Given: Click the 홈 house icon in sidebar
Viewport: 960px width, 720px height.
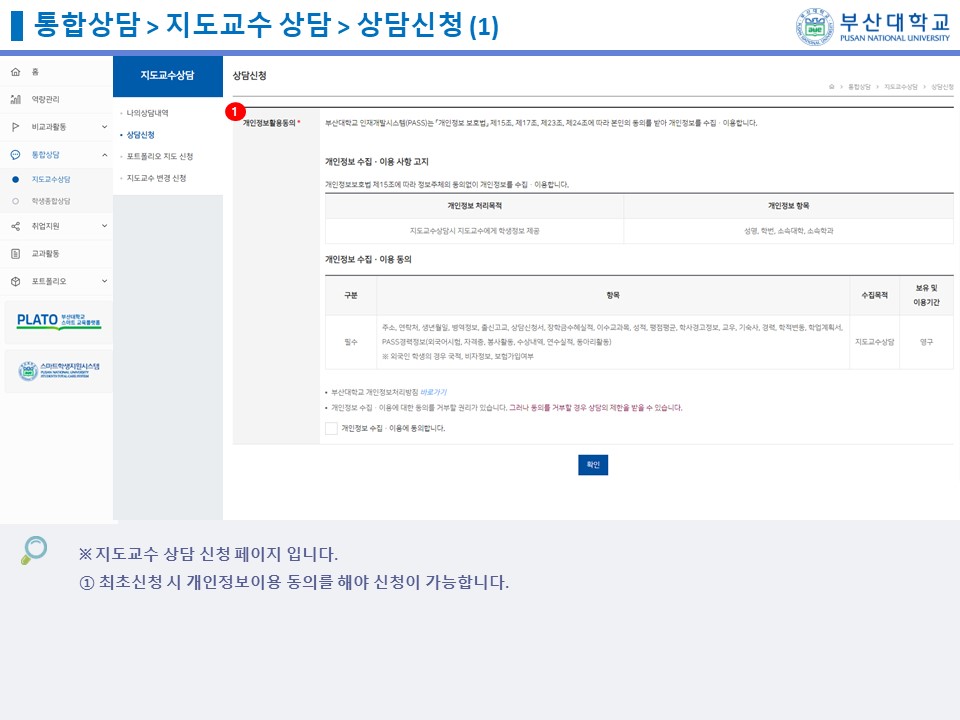Looking at the screenshot, I should click(15, 72).
